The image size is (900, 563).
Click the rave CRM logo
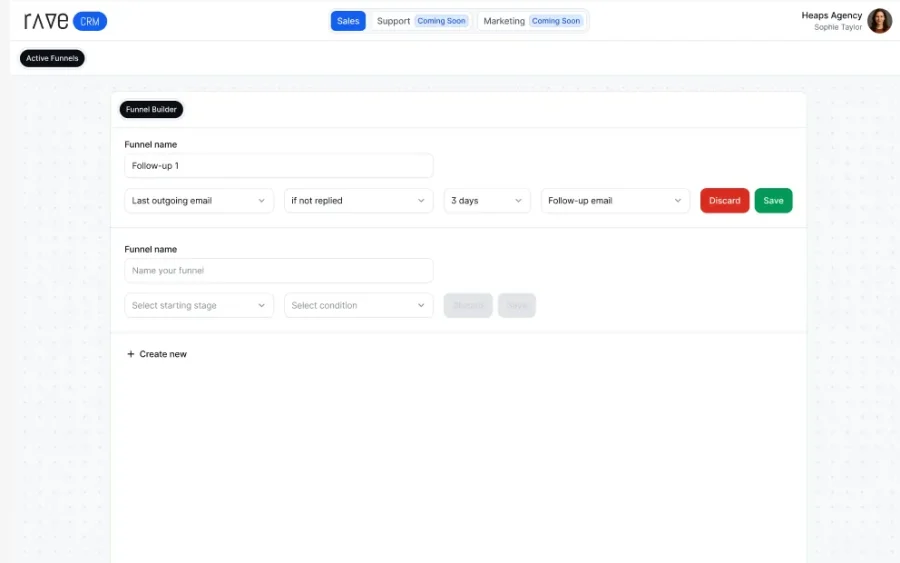point(65,21)
